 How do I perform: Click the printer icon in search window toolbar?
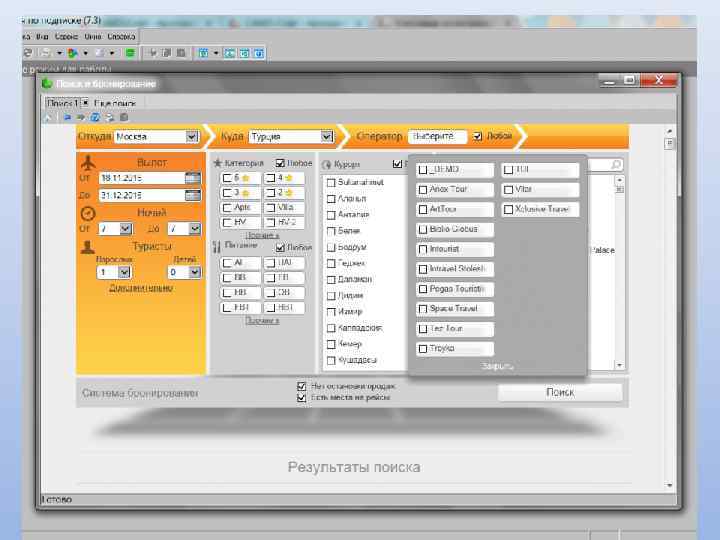tap(110, 118)
